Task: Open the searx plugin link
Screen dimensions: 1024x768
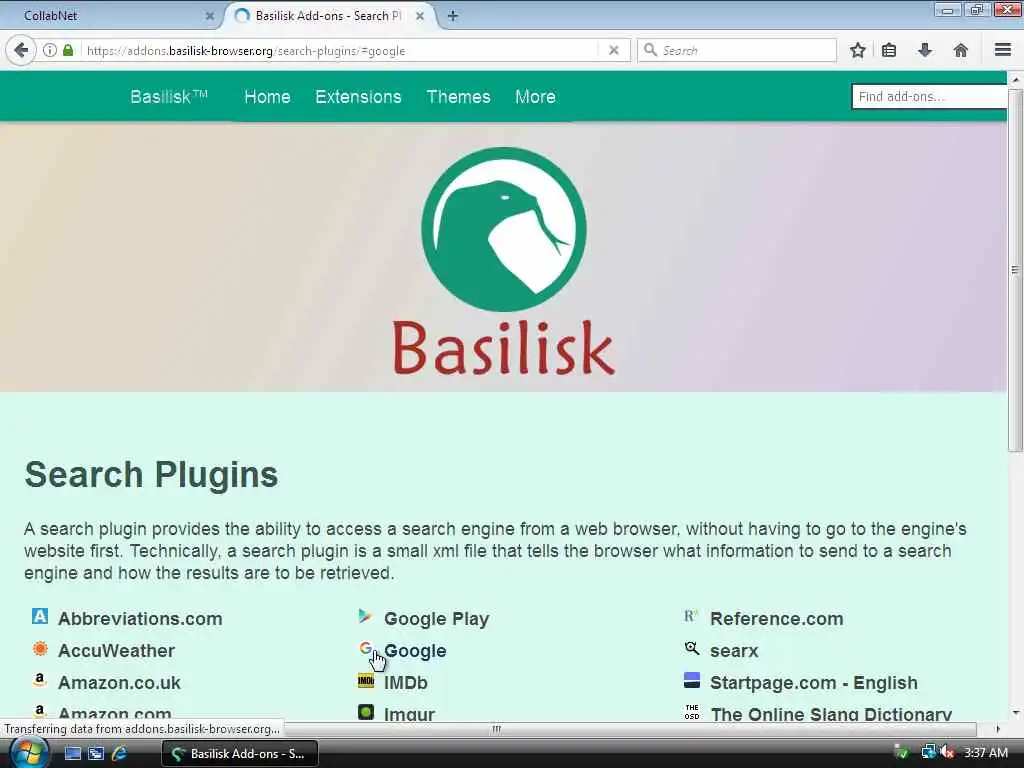Action: point(734,651)
